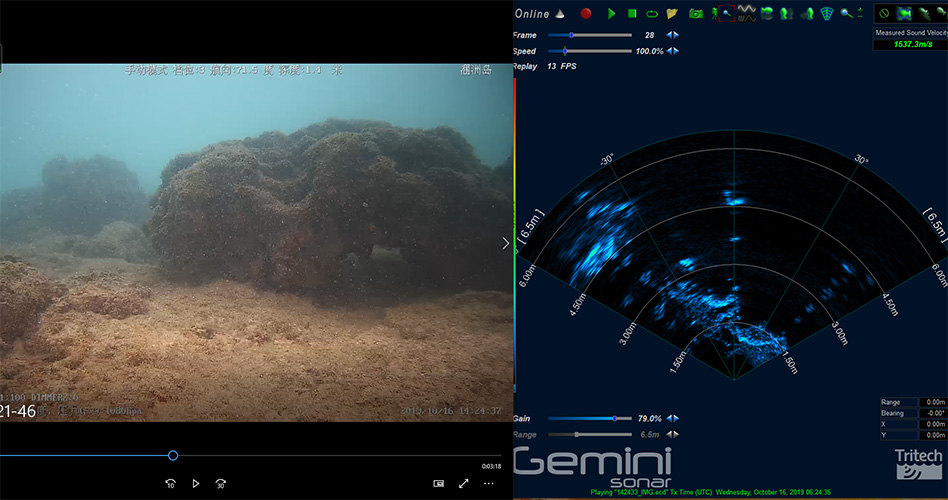Image resolution: width=948 pixels, height=500 pixels.
Task: Increase Speed with right arrow
Action: coord(676,51)
